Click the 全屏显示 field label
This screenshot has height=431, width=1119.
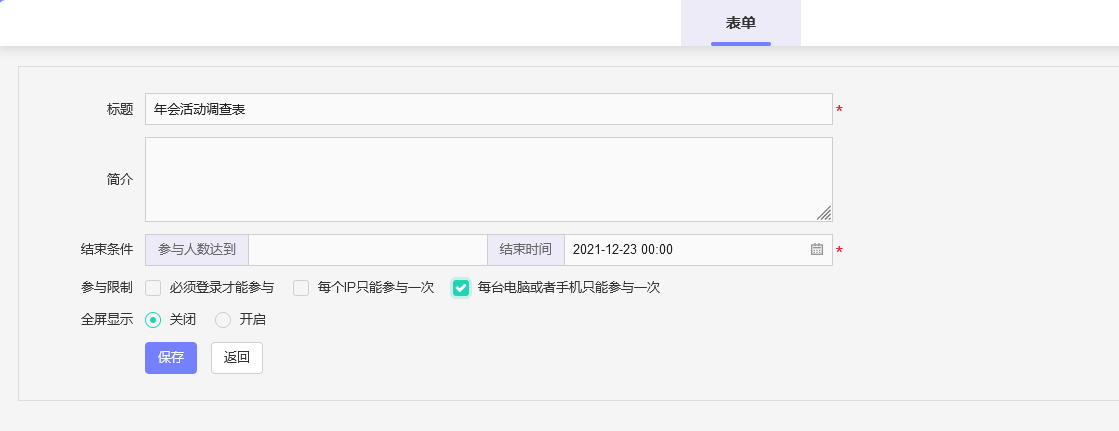coord(106,320)
